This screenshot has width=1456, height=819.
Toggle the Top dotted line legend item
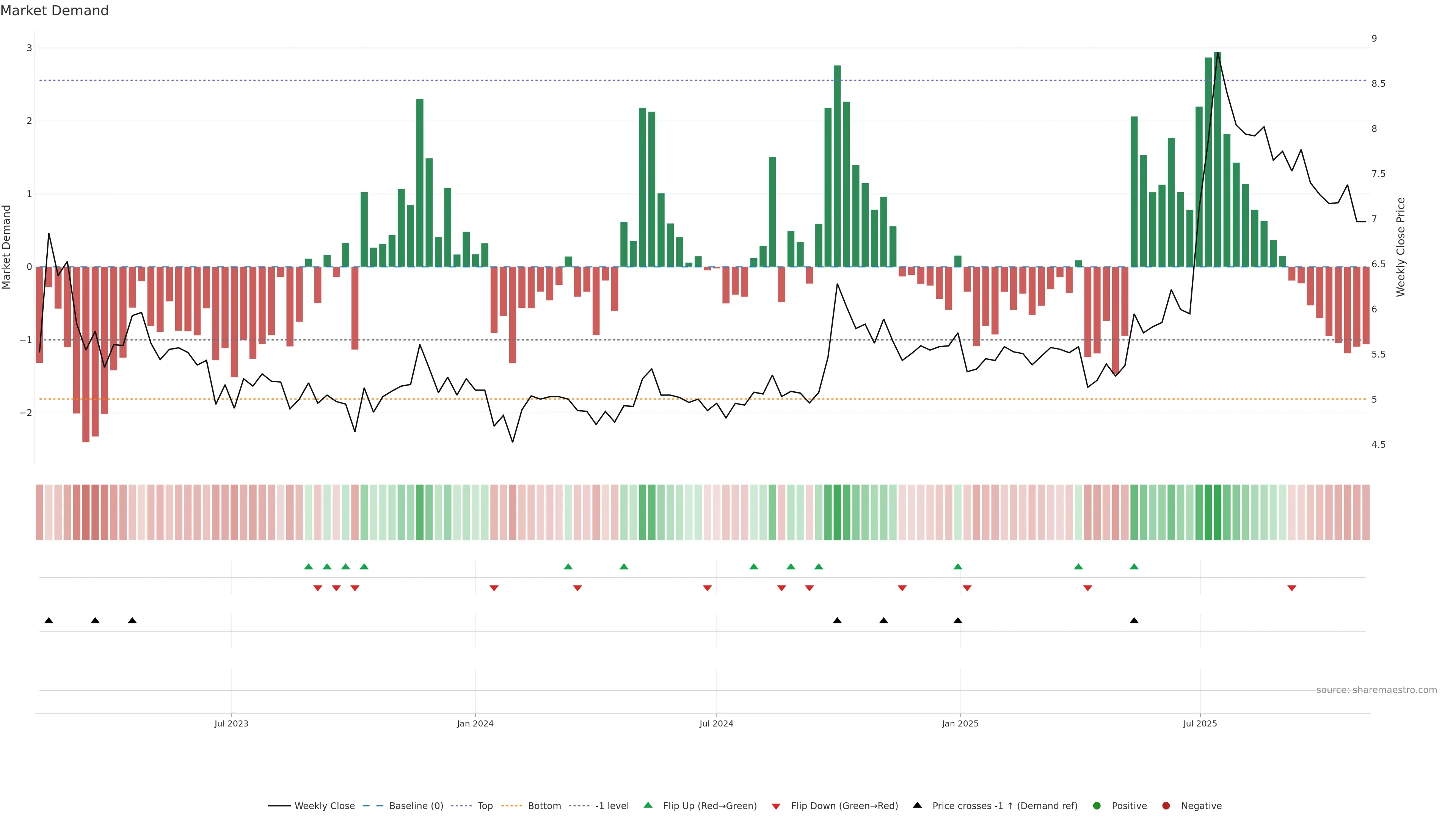485,806
